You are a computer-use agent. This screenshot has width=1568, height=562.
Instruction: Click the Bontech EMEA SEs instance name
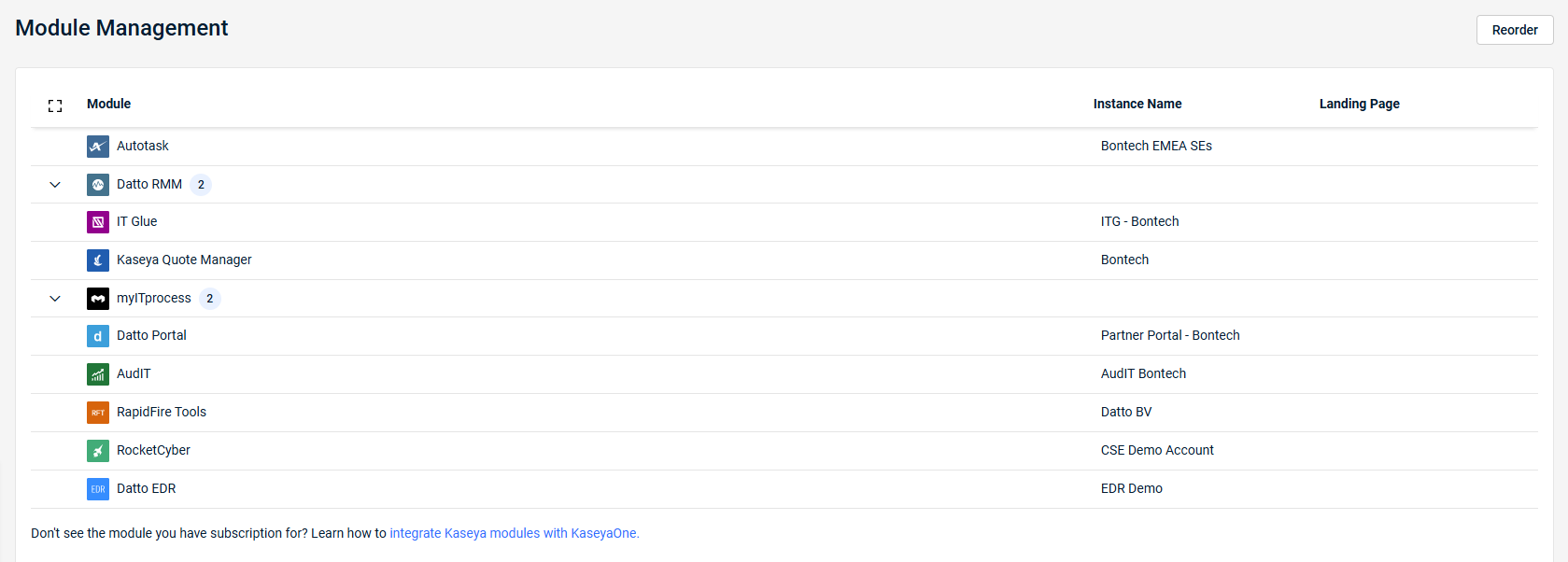pyautogui.click(x=1156, y=146)
